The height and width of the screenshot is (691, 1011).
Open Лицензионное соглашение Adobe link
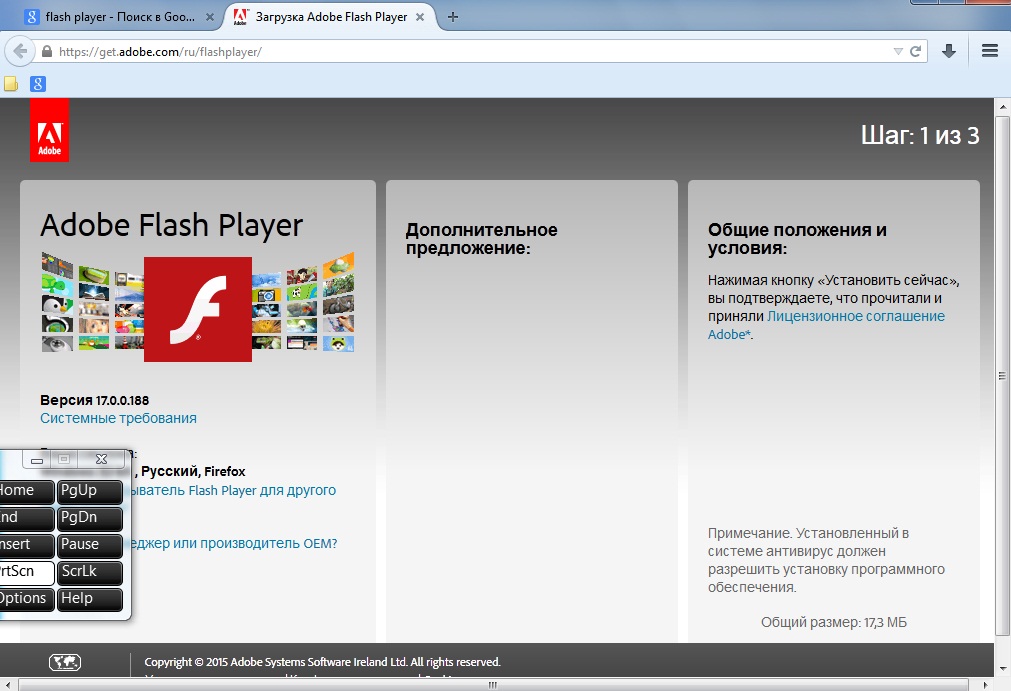click(826, 326)
